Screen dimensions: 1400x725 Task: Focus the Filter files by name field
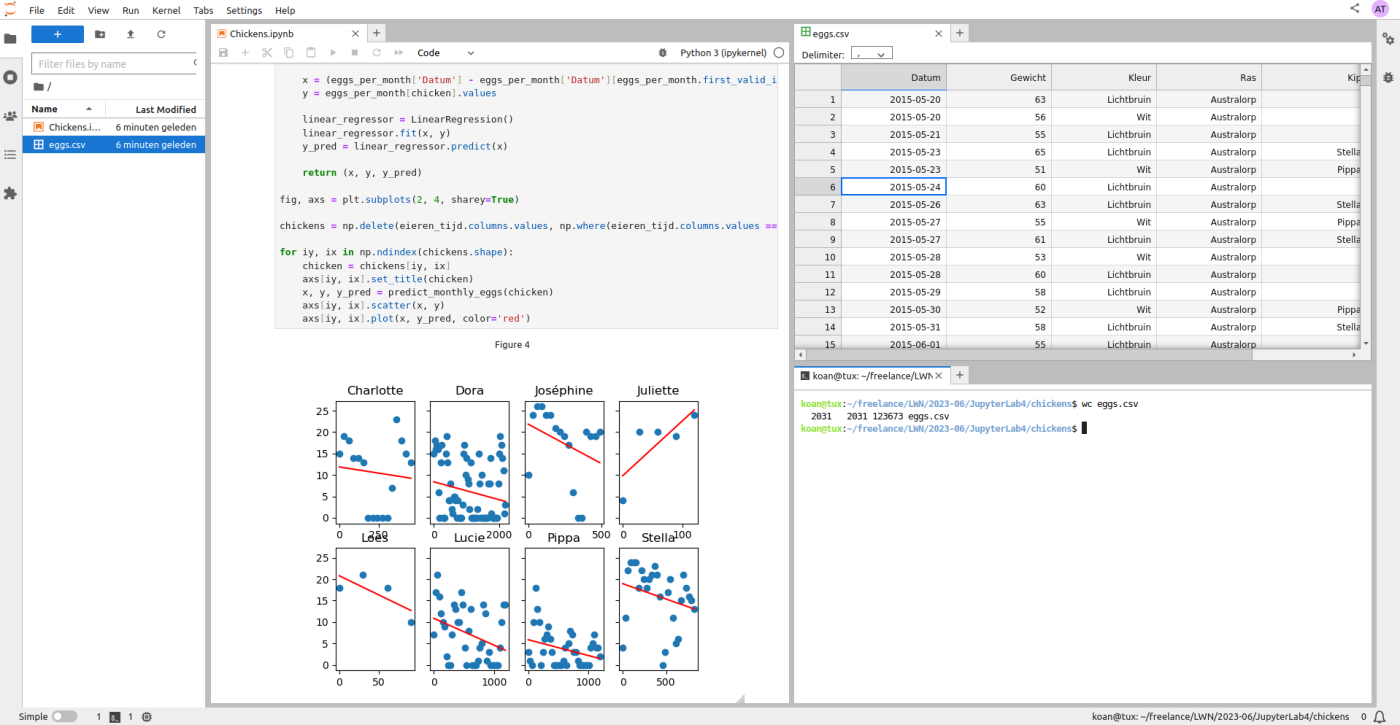point(114,64)
